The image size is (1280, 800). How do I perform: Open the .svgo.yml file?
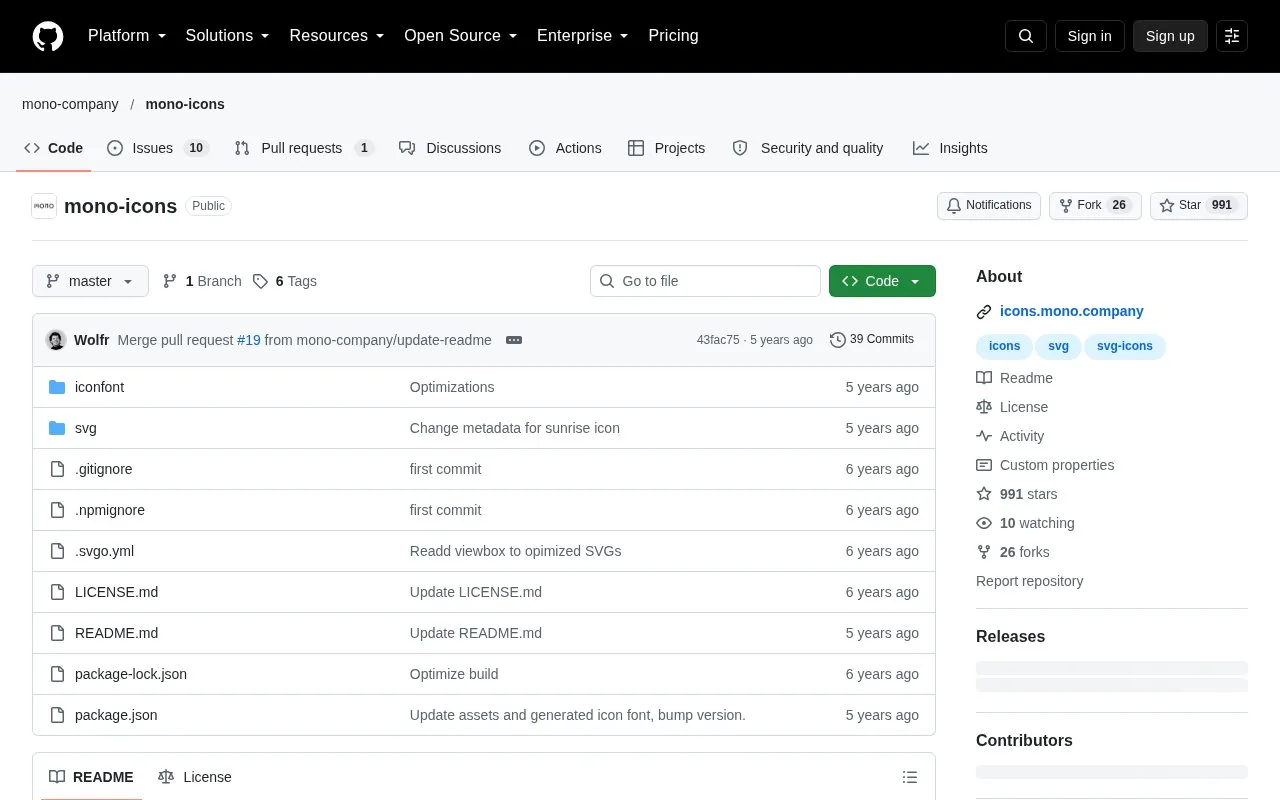[104, 551]
